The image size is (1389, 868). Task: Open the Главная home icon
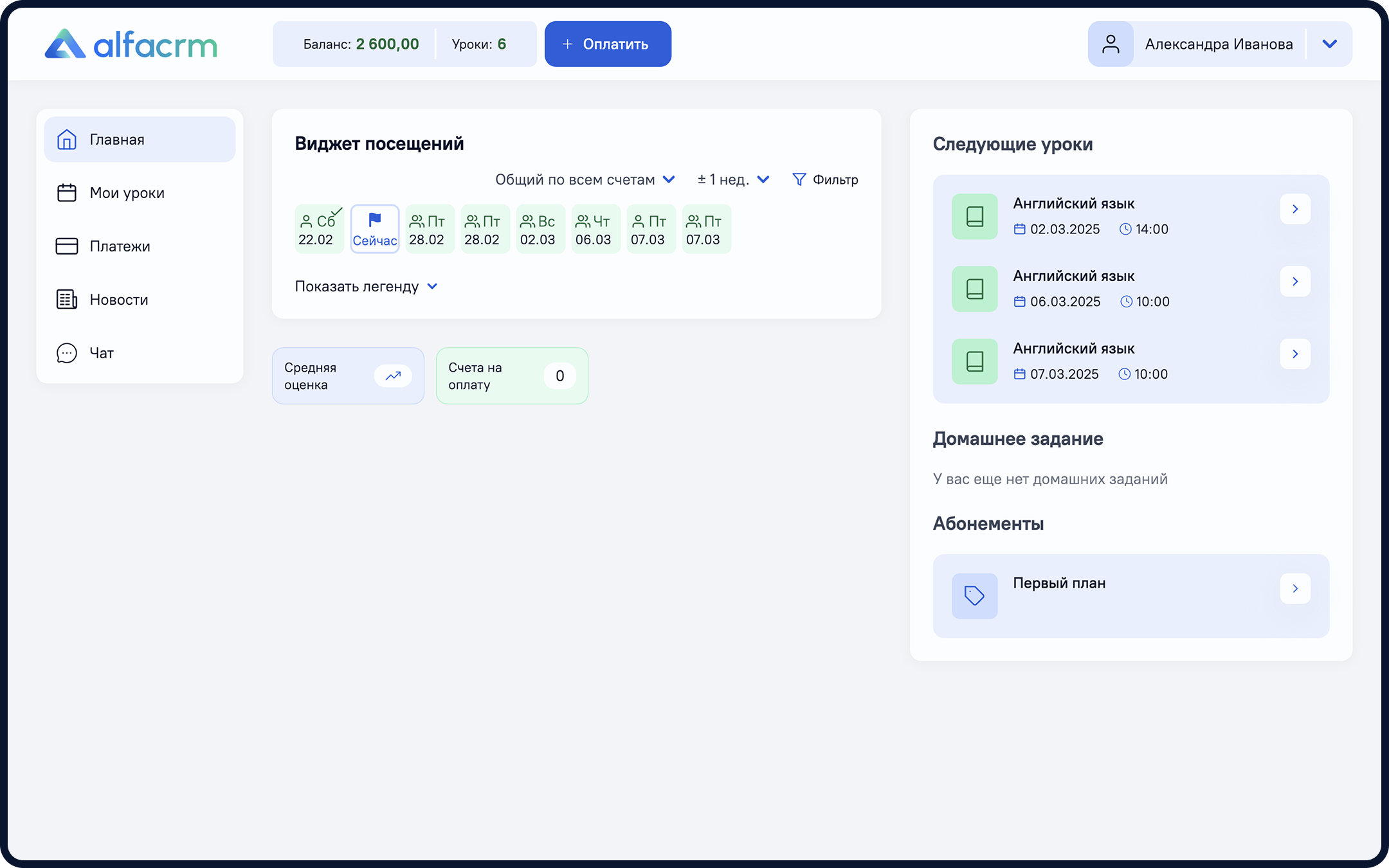click(67, 140)
